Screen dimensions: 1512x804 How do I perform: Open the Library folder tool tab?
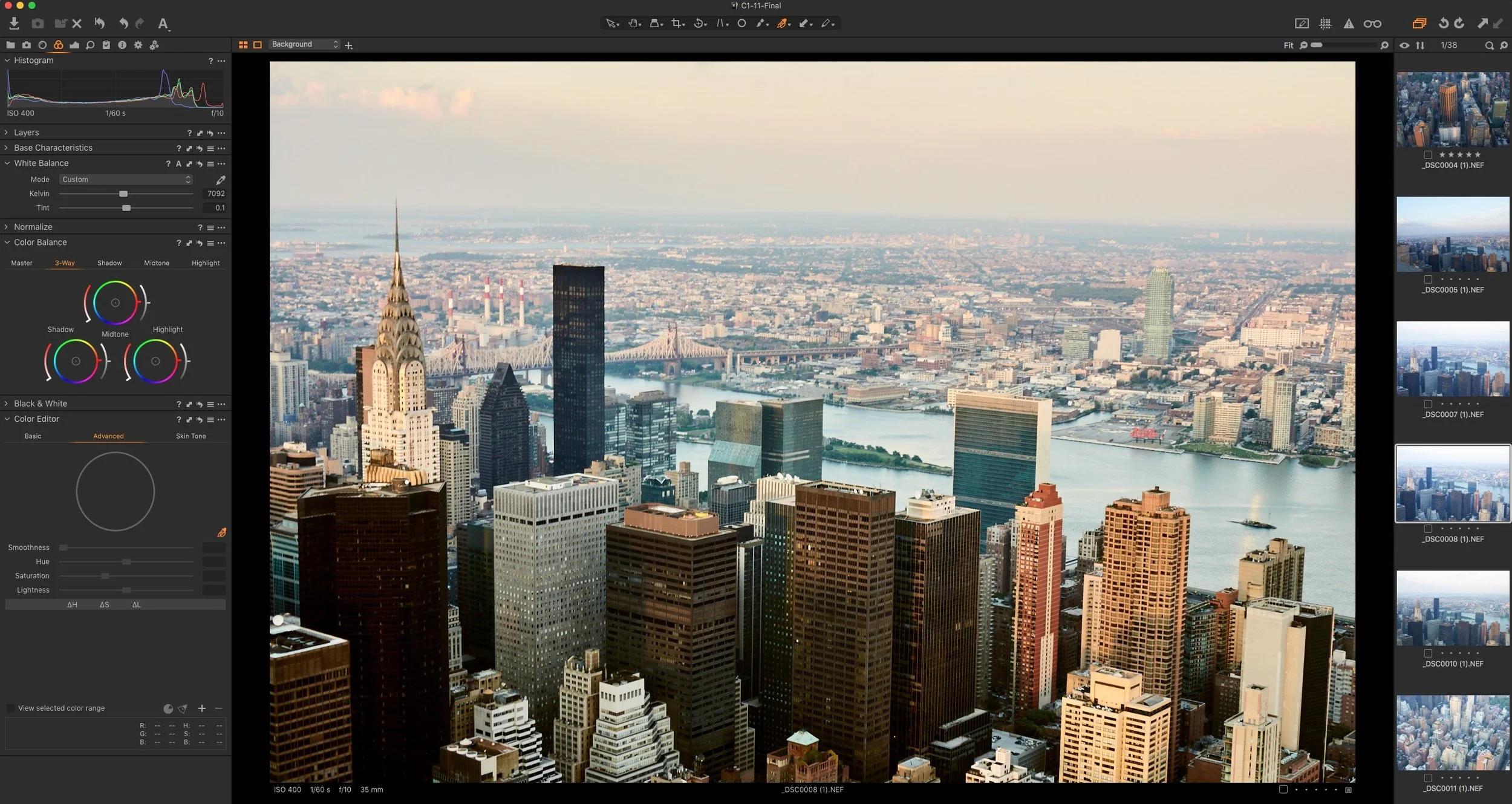pos(10,45)
